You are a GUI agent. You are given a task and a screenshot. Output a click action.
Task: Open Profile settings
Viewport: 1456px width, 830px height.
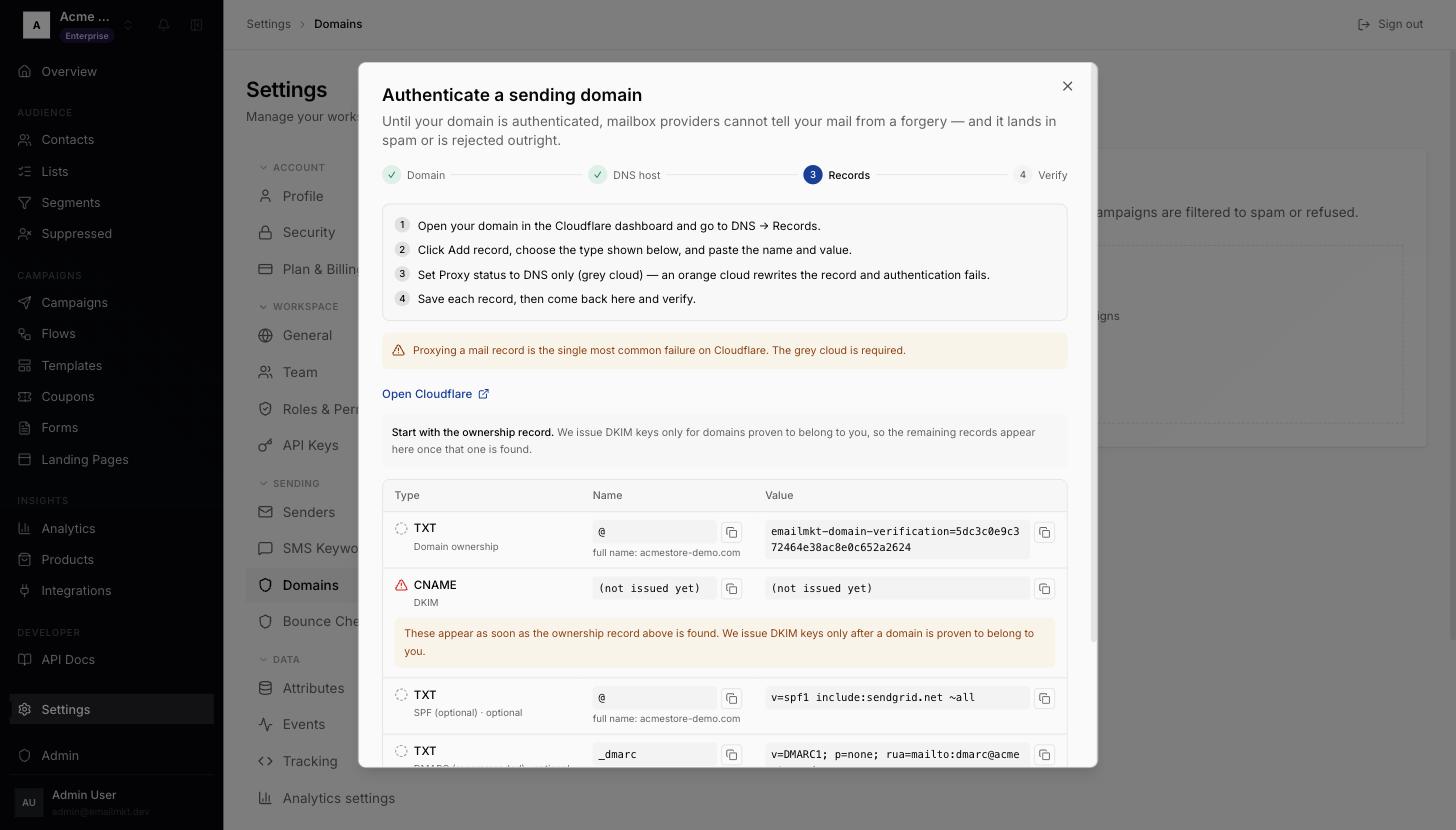(303, 196)
